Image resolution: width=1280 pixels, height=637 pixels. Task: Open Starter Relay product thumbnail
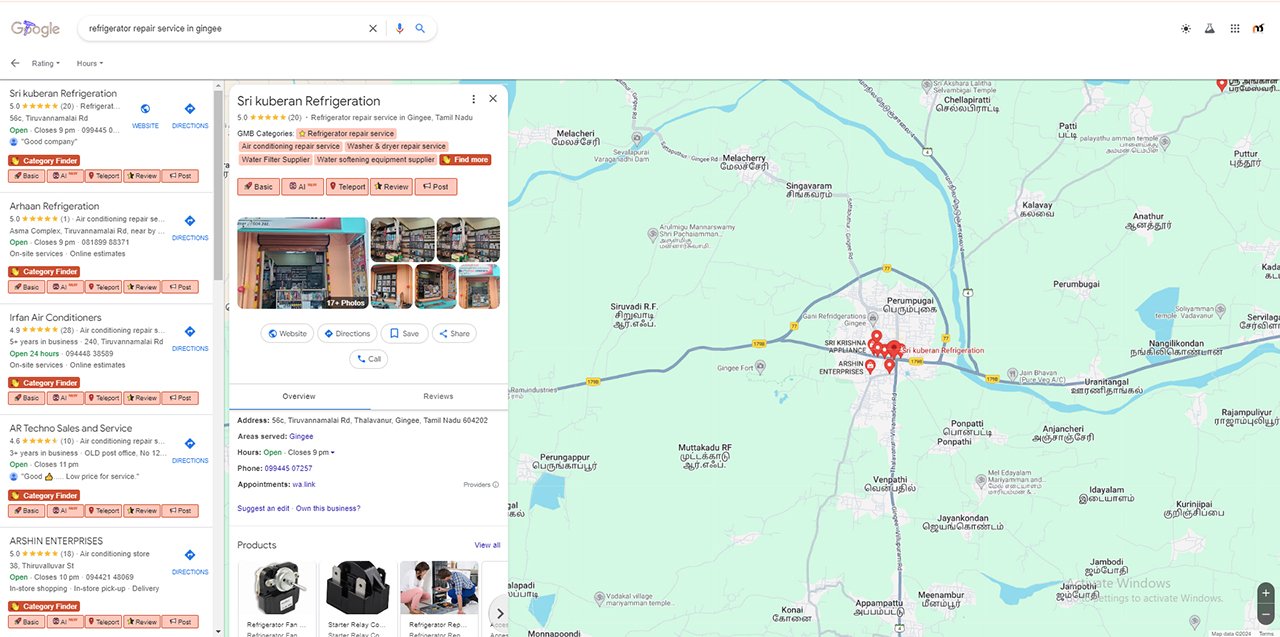pos(357,587)
